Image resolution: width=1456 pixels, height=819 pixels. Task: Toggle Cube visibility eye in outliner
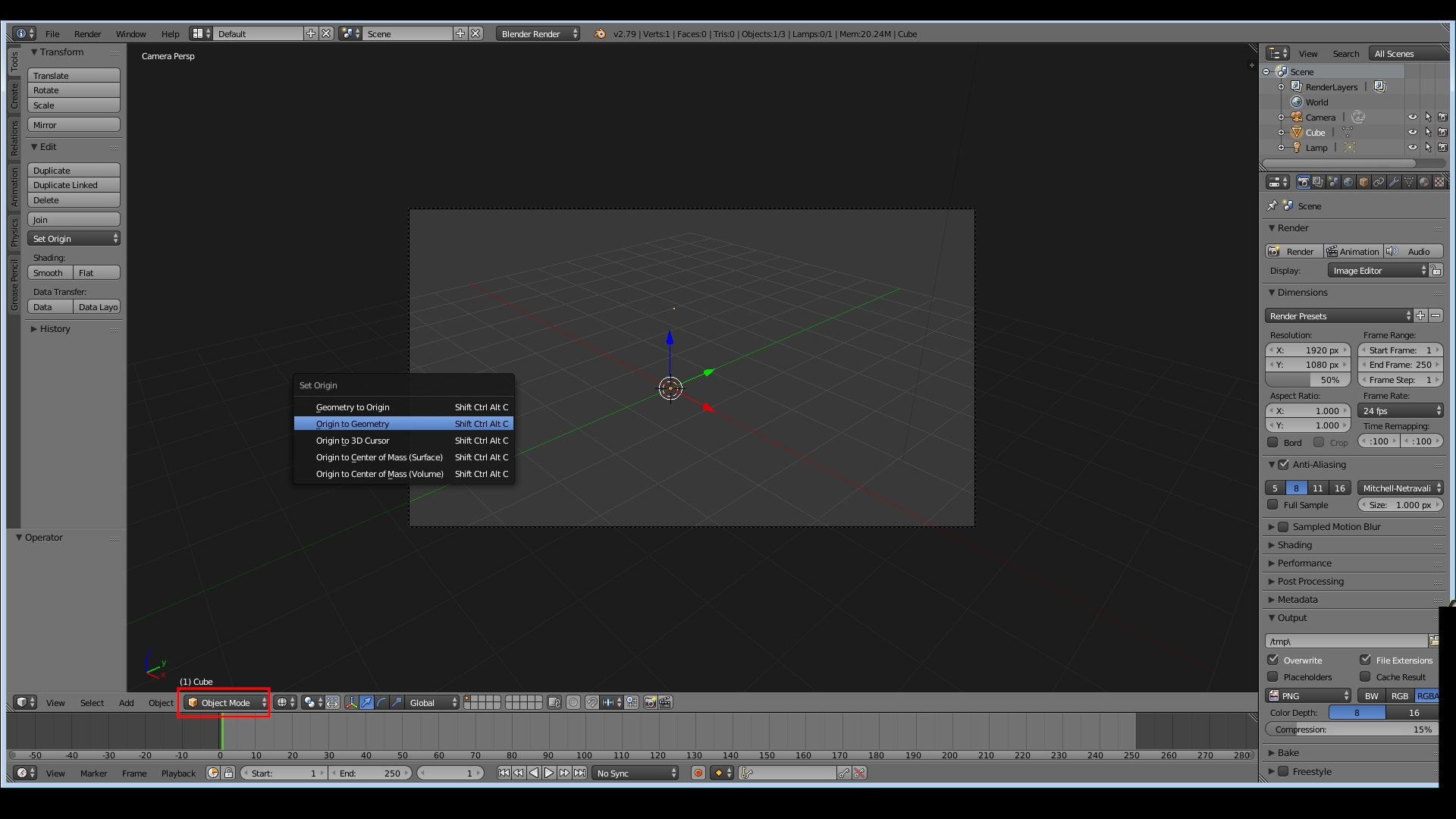(x=1412, y=132)
